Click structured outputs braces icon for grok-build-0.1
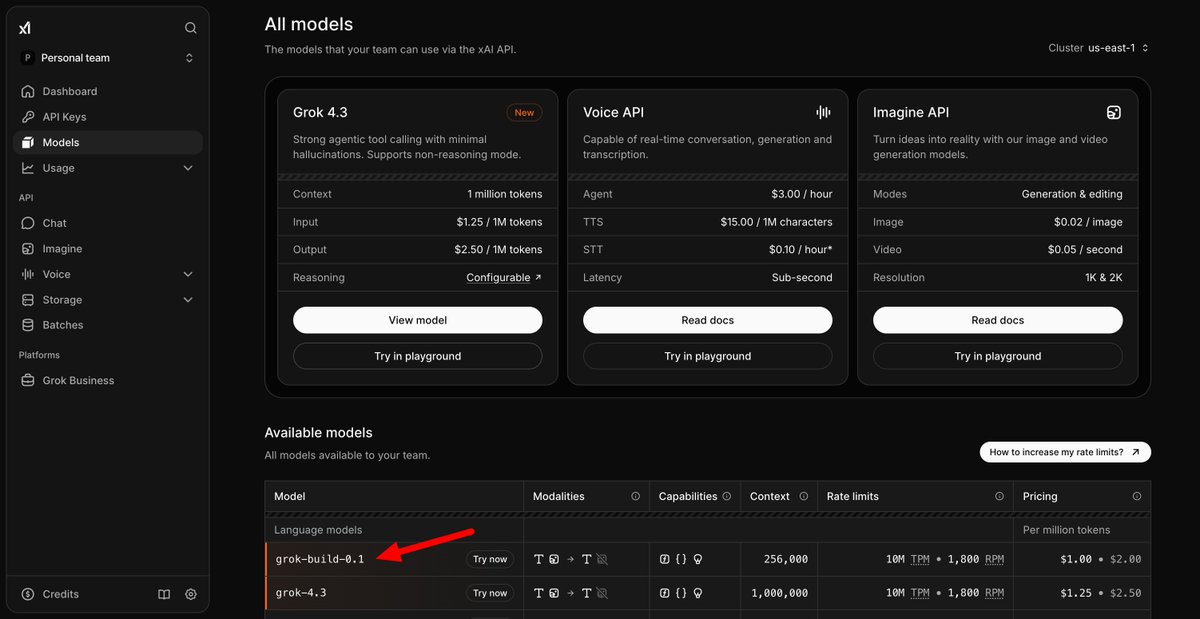This screenshot has height=619, width=1200. [x=680, y=560]
